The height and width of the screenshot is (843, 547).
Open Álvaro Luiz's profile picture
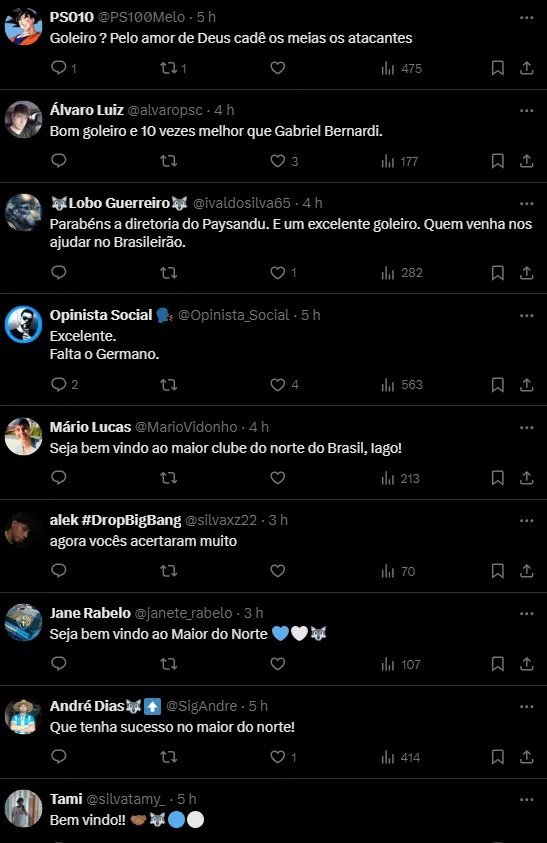[24, 119]
